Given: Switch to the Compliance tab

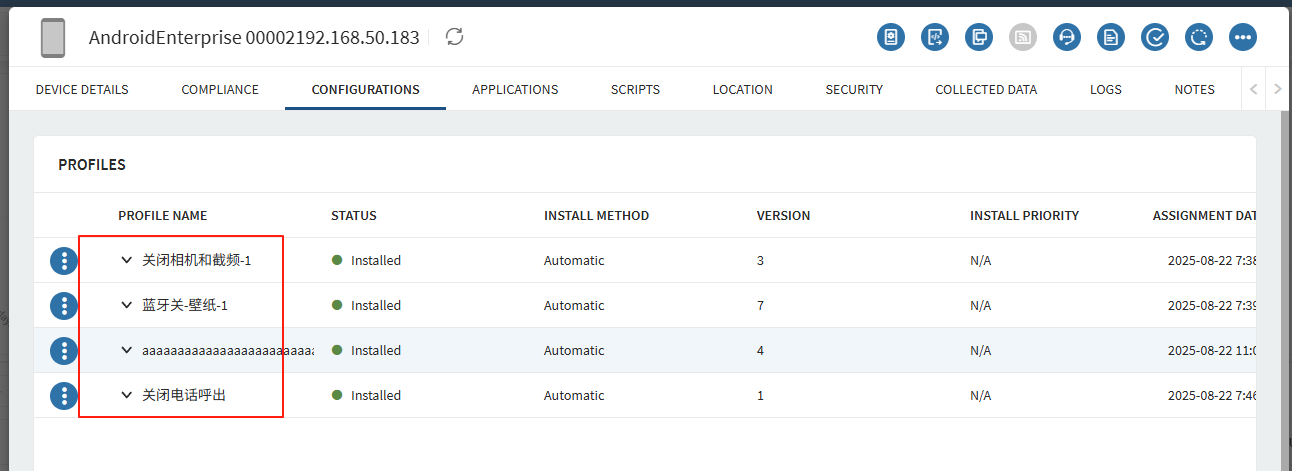Looking at the screenshot, I should click(220, 89).
